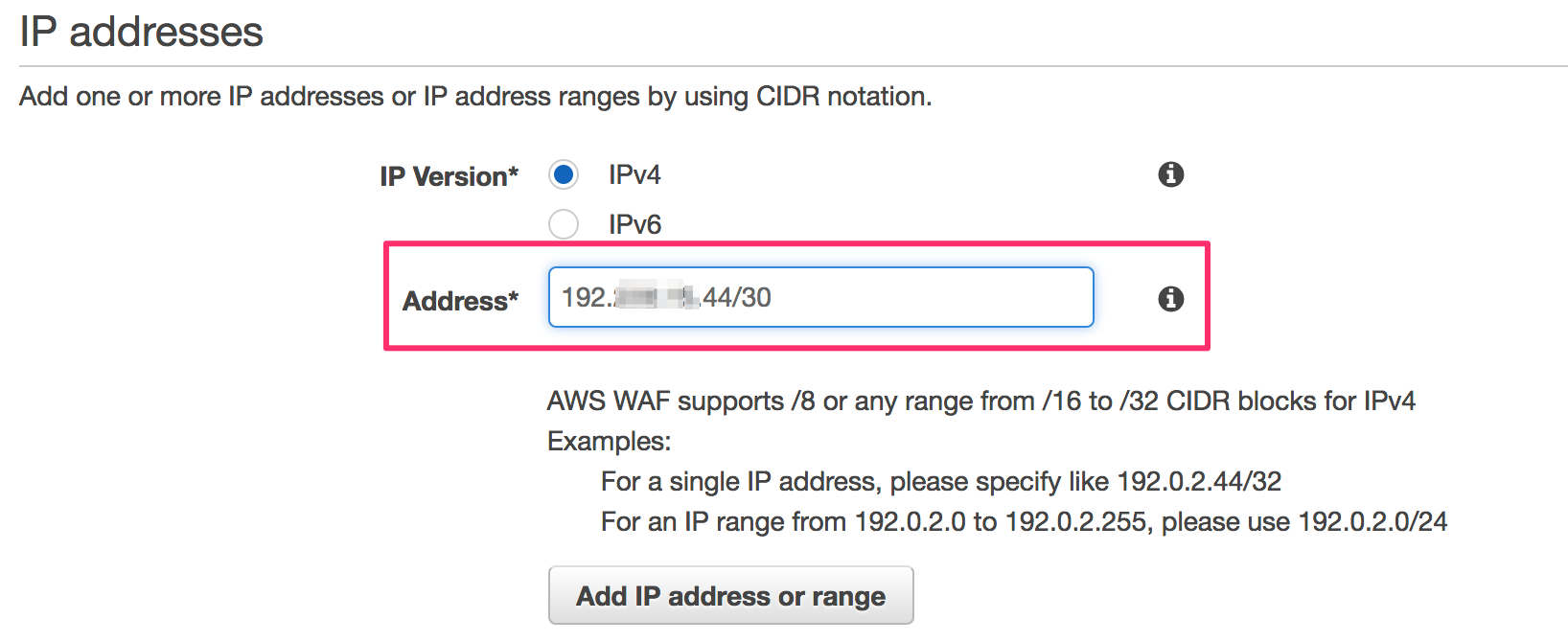Image resolution: width=1568 pixels, height=642 pixels.
Task: Click the IPv4 option label
Action: pyautogui.click(x=634, y=175)
